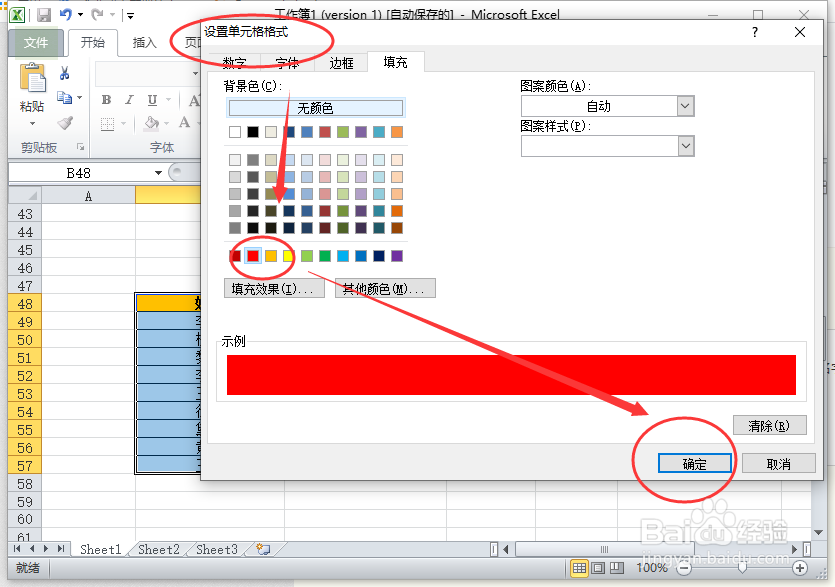This screenshot has height=587, width=835.
Task: Click the fill color bucket icon
Action: pos(152,124)
